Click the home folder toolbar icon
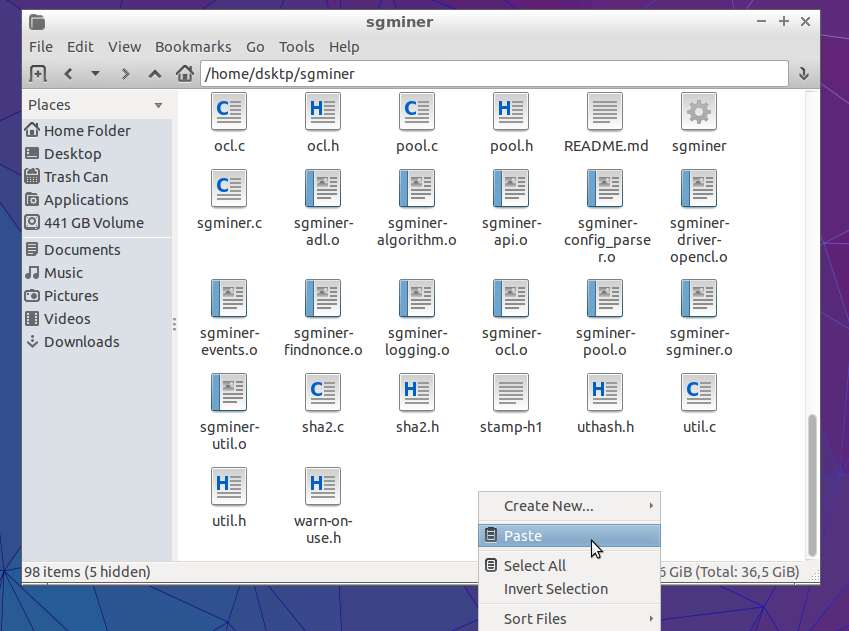 click(x=184, y=73)
